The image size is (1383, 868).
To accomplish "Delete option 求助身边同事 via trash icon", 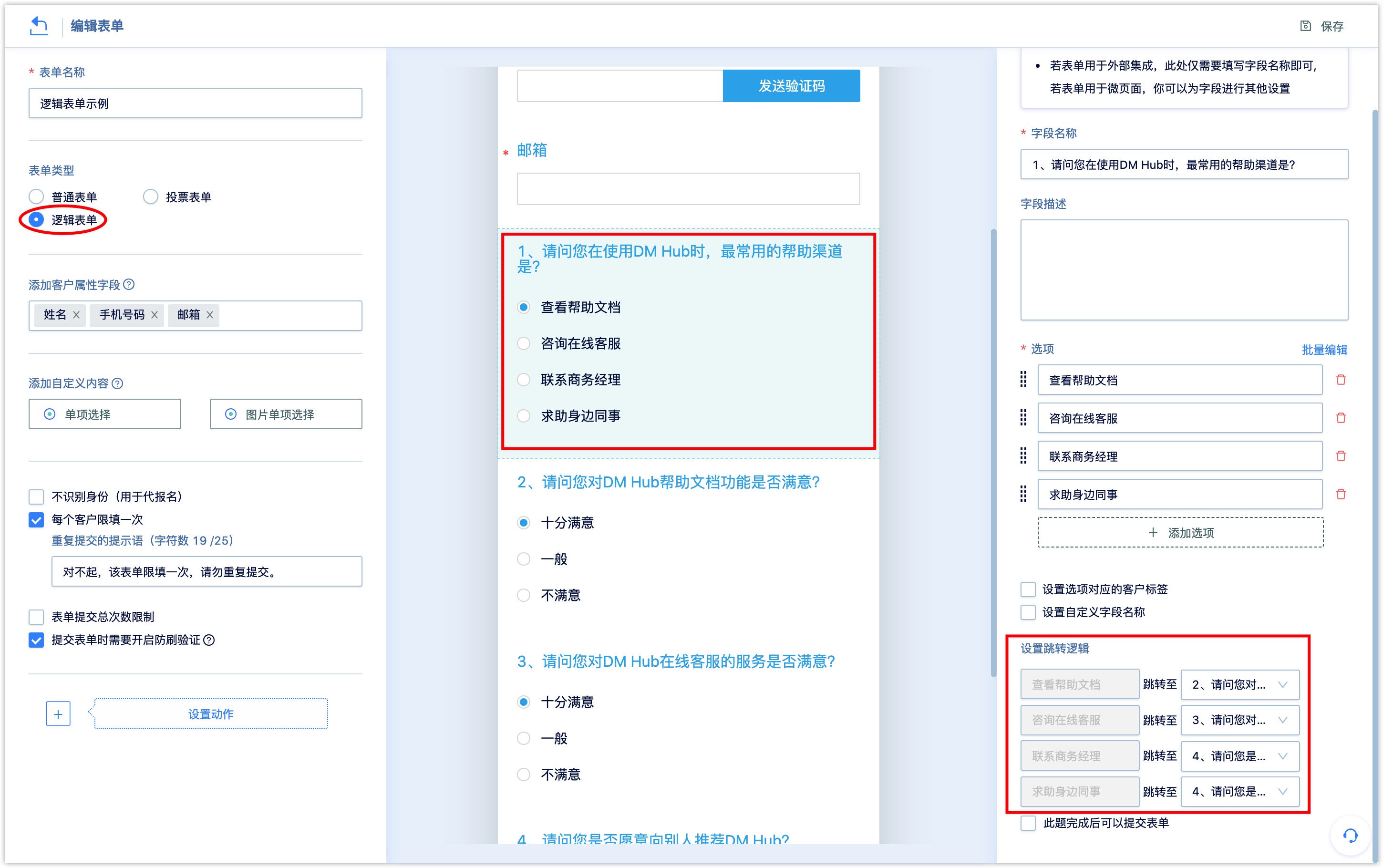I will pyautogui.click(x=1341, y=494).
